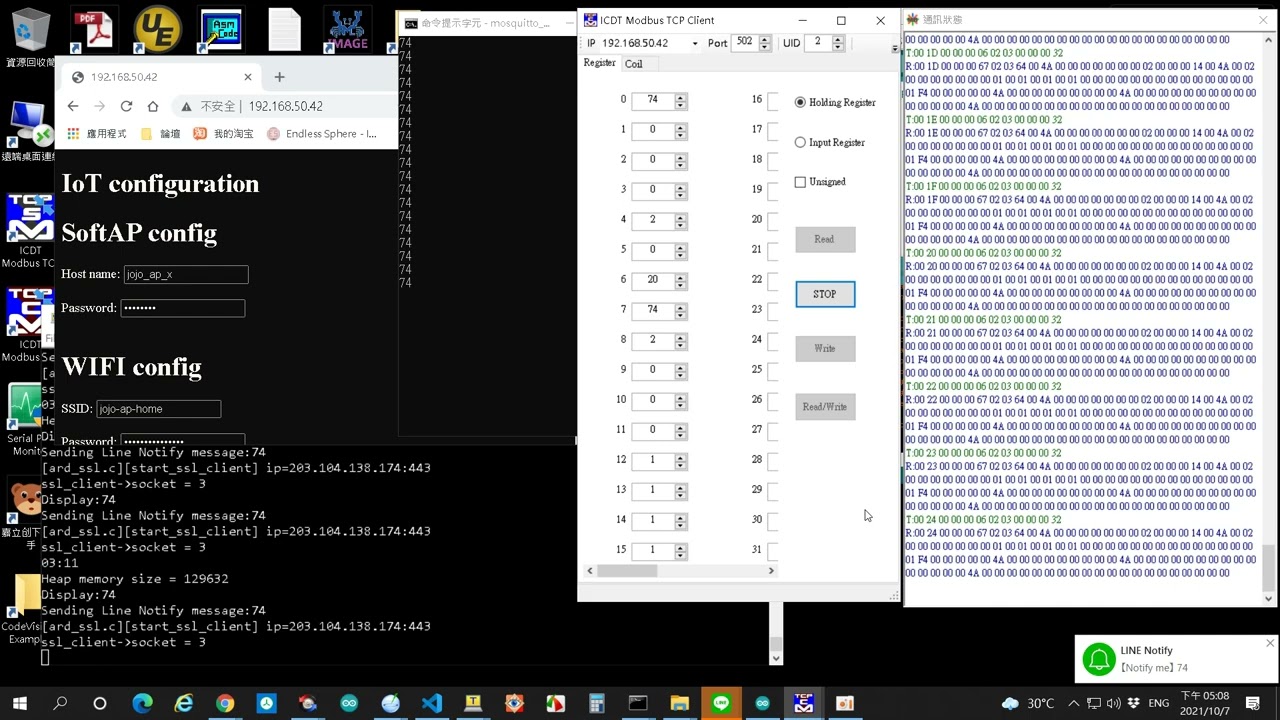Screen dimensions: 1280x720
Task: Open taskbar search magnifier
Action: click(60, 703)
